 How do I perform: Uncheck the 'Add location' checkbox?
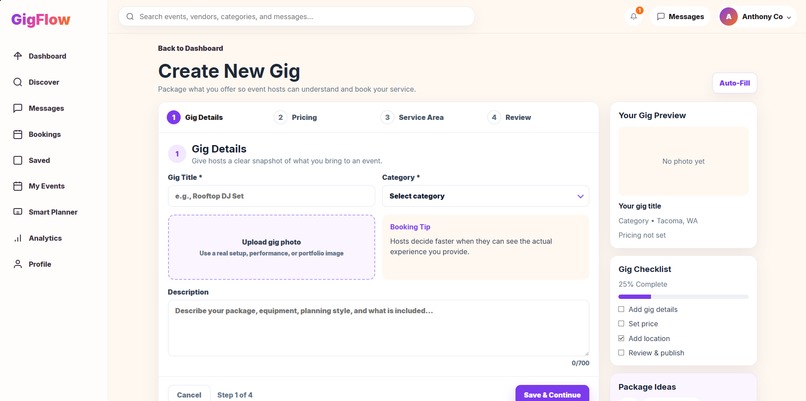pos(621,338)
